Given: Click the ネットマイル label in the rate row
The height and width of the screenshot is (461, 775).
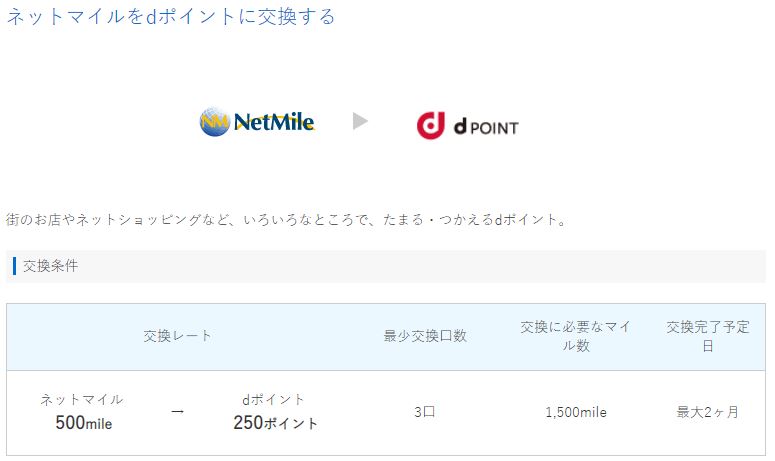Looking at the screenshot, I should [x=82, y=399].
